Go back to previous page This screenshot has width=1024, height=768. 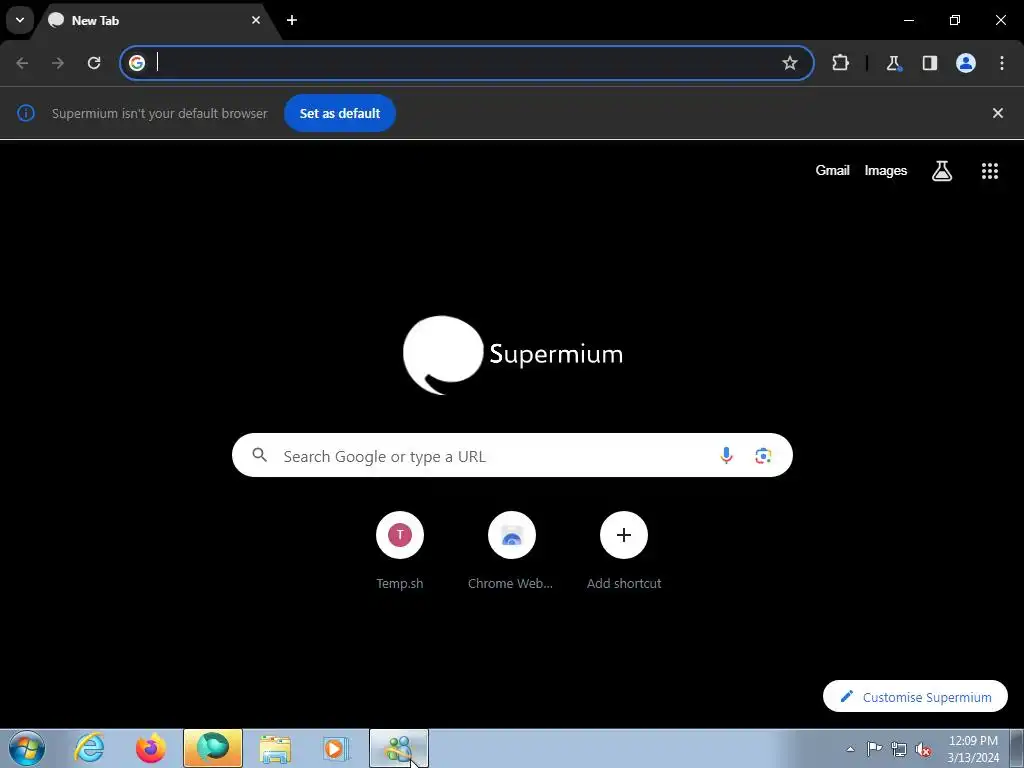coord(22,63)
